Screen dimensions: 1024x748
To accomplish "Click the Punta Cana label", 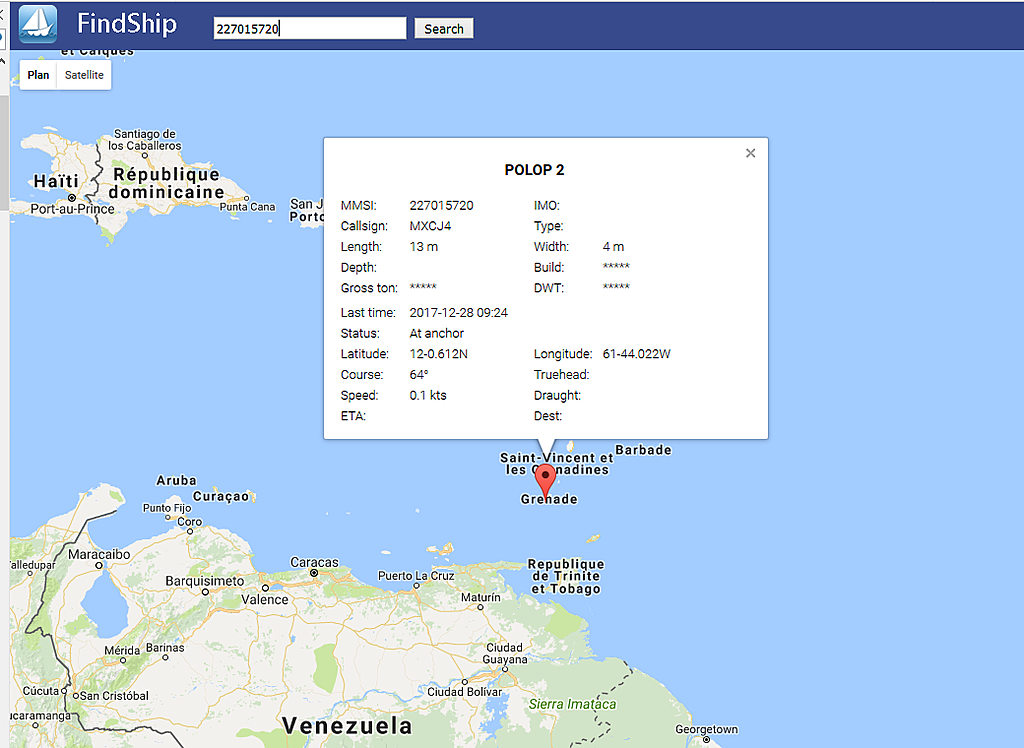I will pyautogui.click(x=248, y=207).
